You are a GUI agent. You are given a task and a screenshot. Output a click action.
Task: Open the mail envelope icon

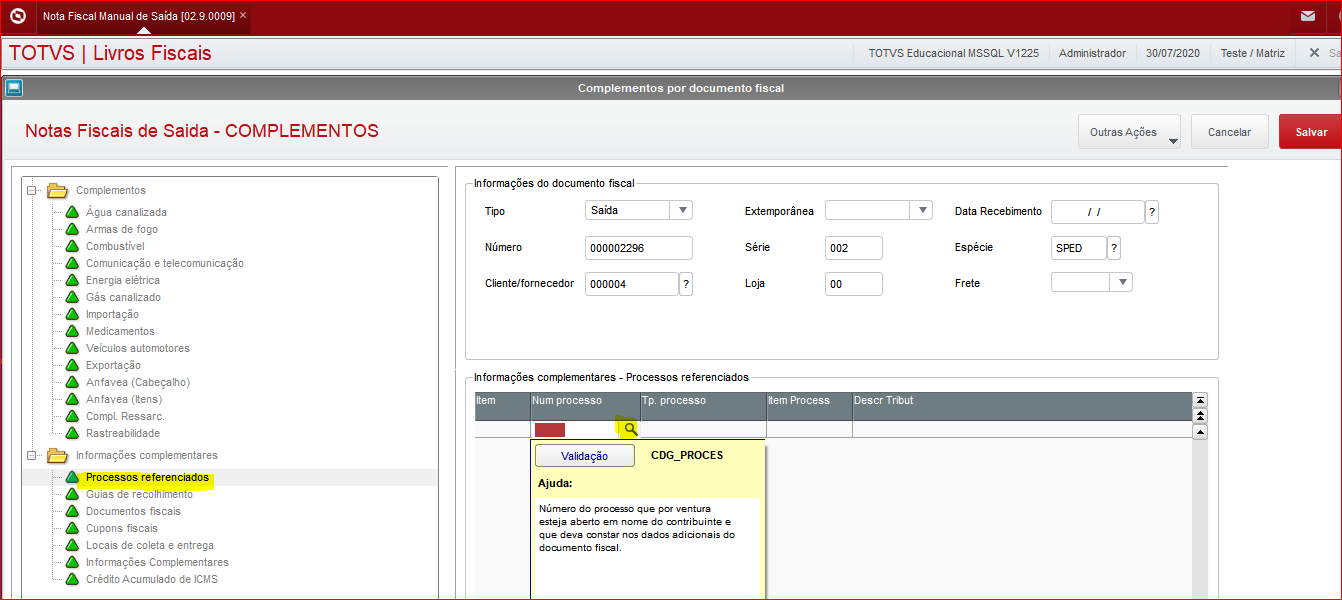pyautogui.click(x=1308, y=16)
